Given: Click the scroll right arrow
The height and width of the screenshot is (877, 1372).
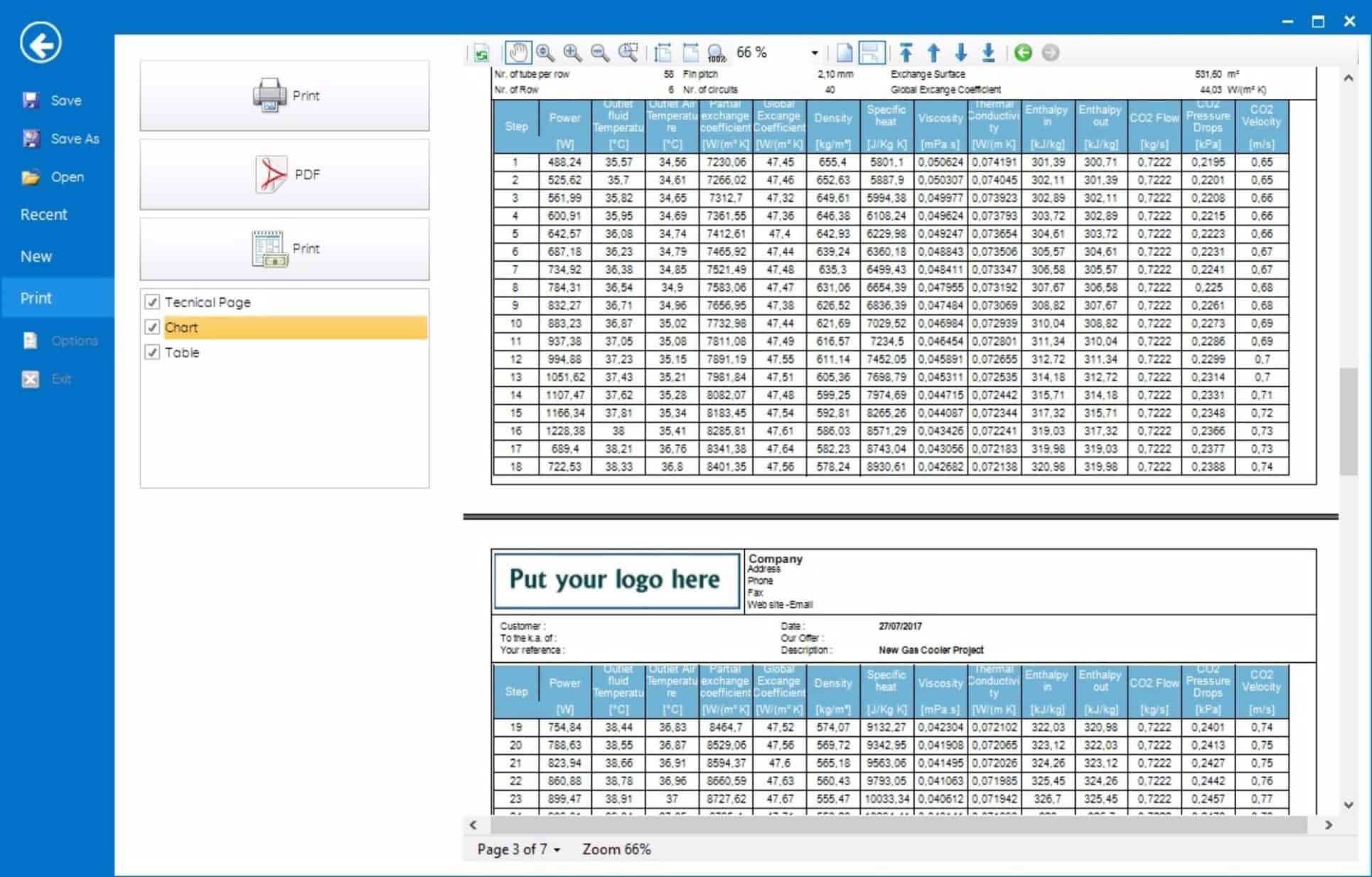Looking at the screenshot, I should (1328, 825).
